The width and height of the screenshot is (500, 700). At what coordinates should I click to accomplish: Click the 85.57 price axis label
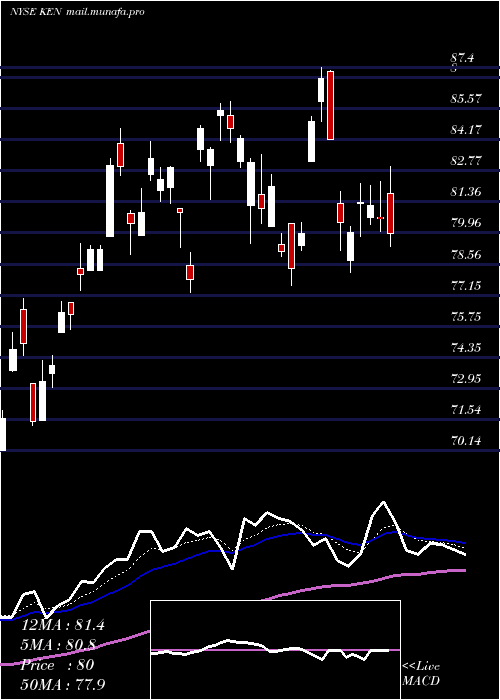click(x=467, y=98)
